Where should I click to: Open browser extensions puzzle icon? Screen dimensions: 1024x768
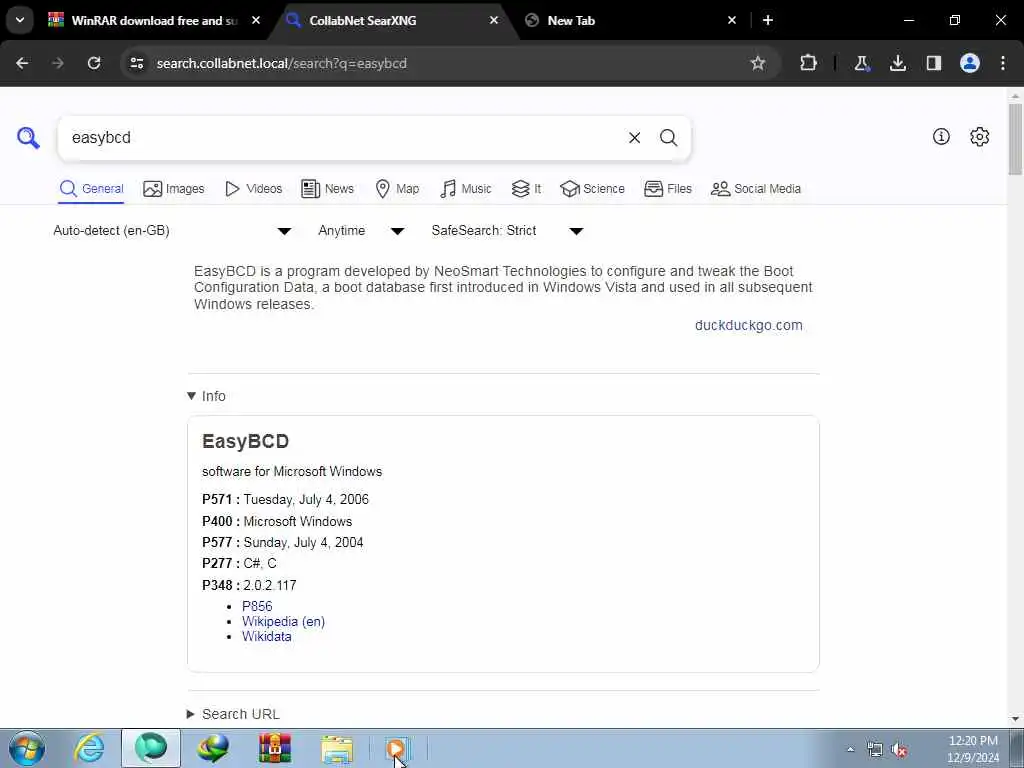808,63
